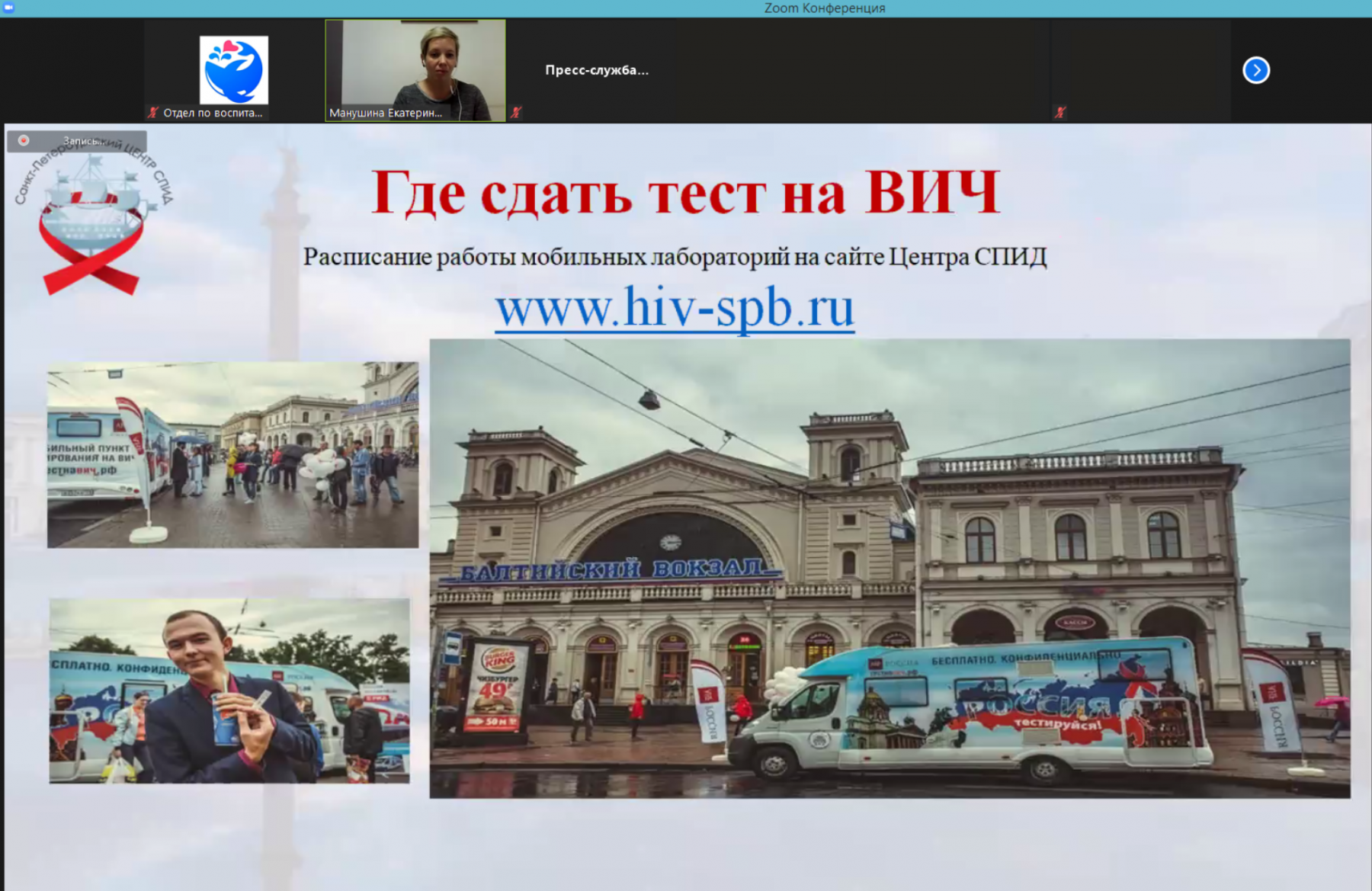Click the Манушина Екатерин name label
1372x891 pixels.
click(386, 113)
